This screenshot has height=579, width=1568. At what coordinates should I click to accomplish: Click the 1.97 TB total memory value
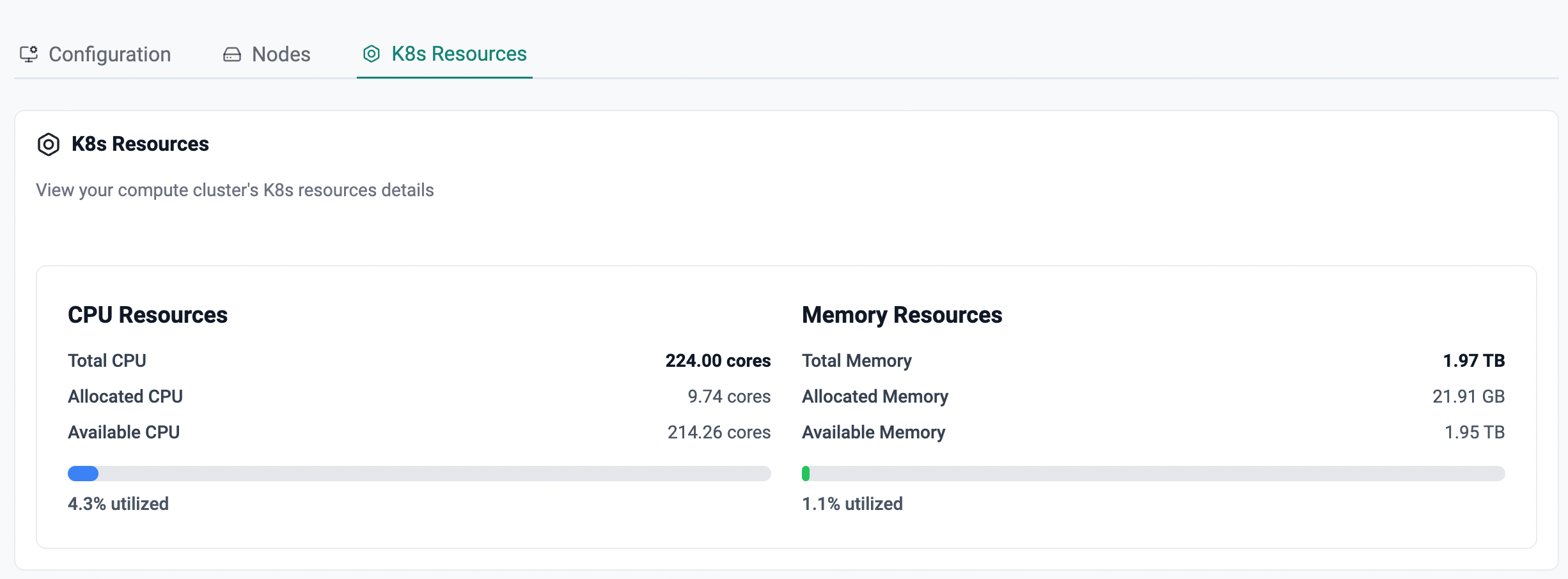tap(1473, 361)
